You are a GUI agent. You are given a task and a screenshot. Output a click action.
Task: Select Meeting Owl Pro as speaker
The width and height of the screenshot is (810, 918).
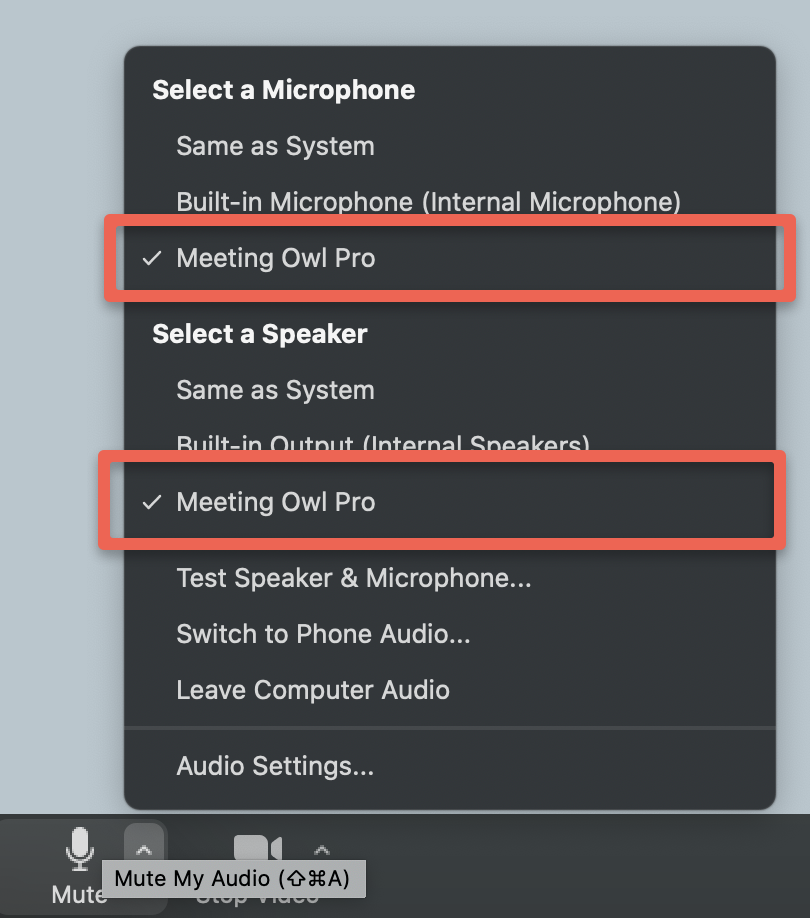click(275, 502)
